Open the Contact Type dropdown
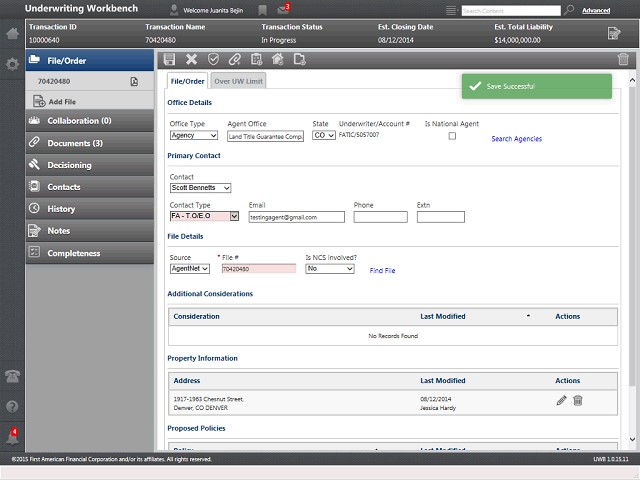Viewport: 640px width, 480px height. click(204, 216)
